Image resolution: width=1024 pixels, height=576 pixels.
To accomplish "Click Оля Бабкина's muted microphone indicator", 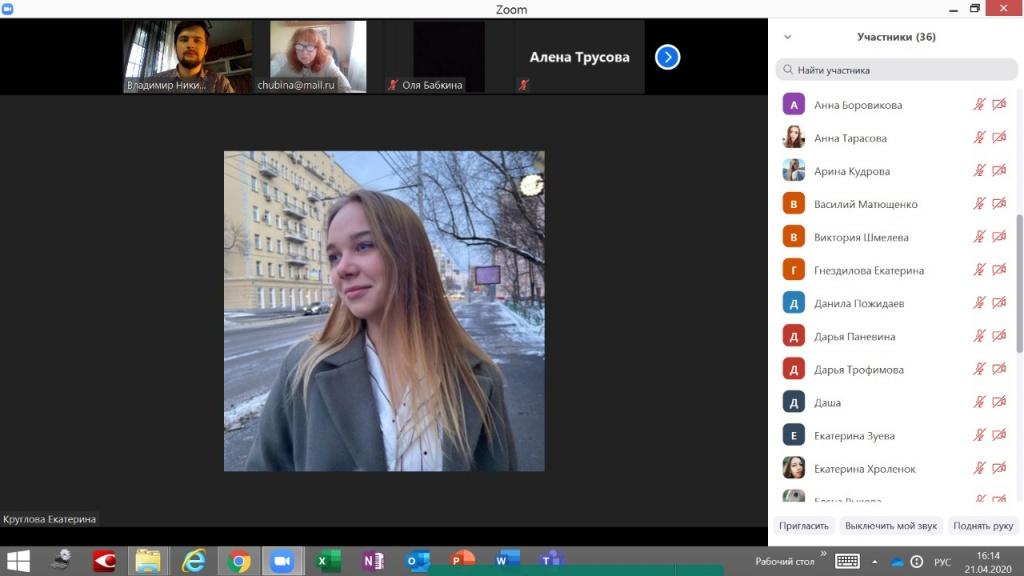I will click(x=392, y=85).
